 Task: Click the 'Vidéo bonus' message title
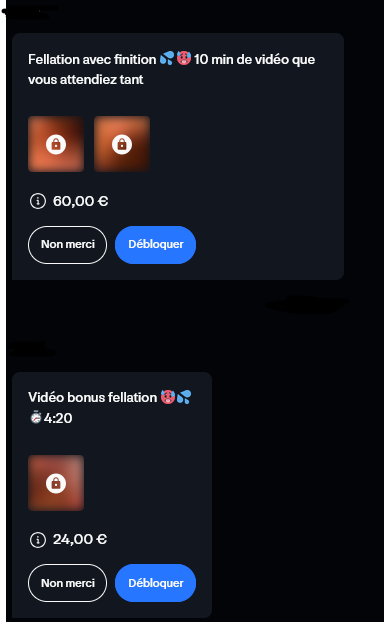pos(92,397)
